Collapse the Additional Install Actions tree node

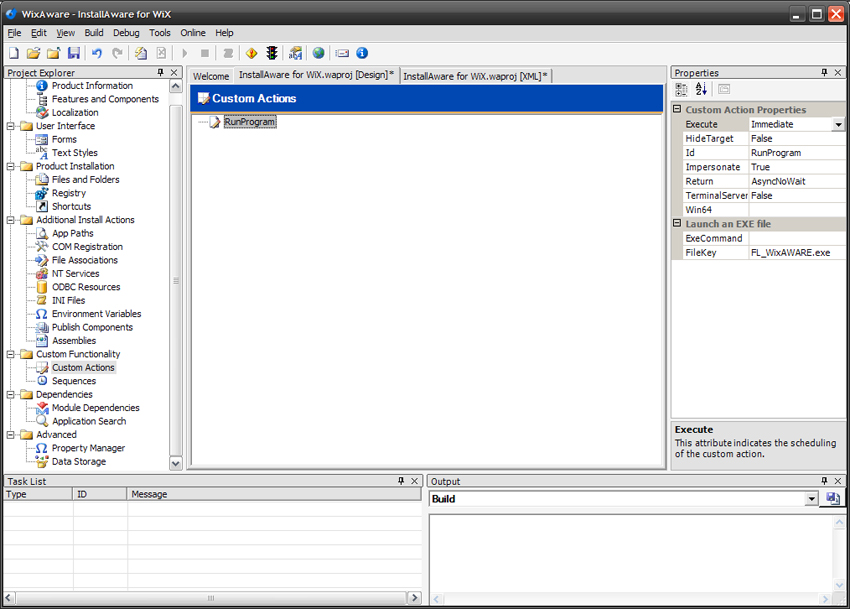pos(10,220)
